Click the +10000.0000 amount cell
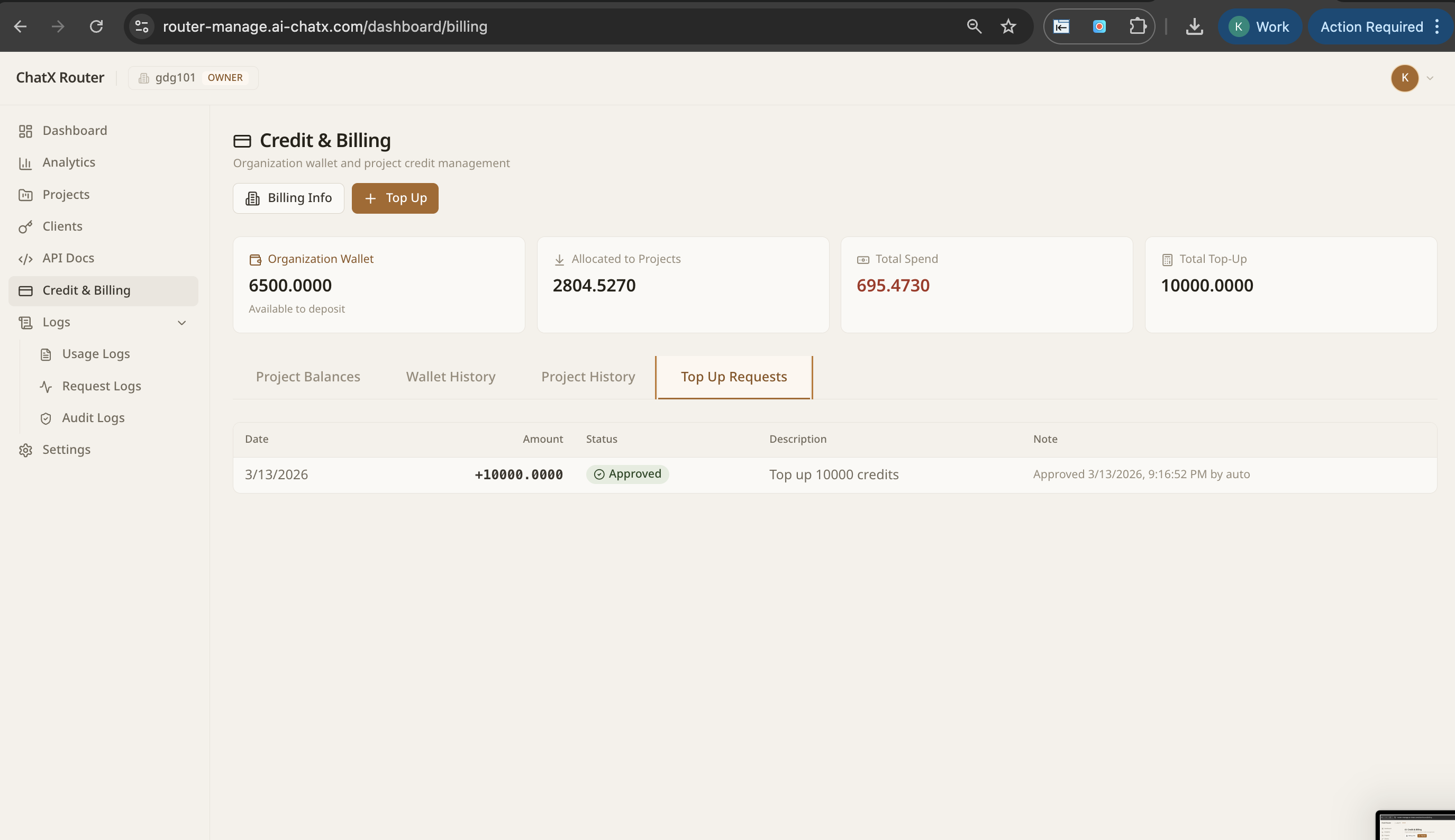Image resolution: width=1455 pixels, height=840 pixels. coord(519,474)
